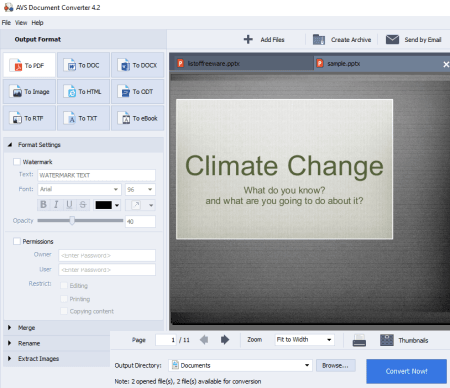Viewport: 450px width, 388px height.
Task: Check the Printing restriction box
Action: point(64,299)
